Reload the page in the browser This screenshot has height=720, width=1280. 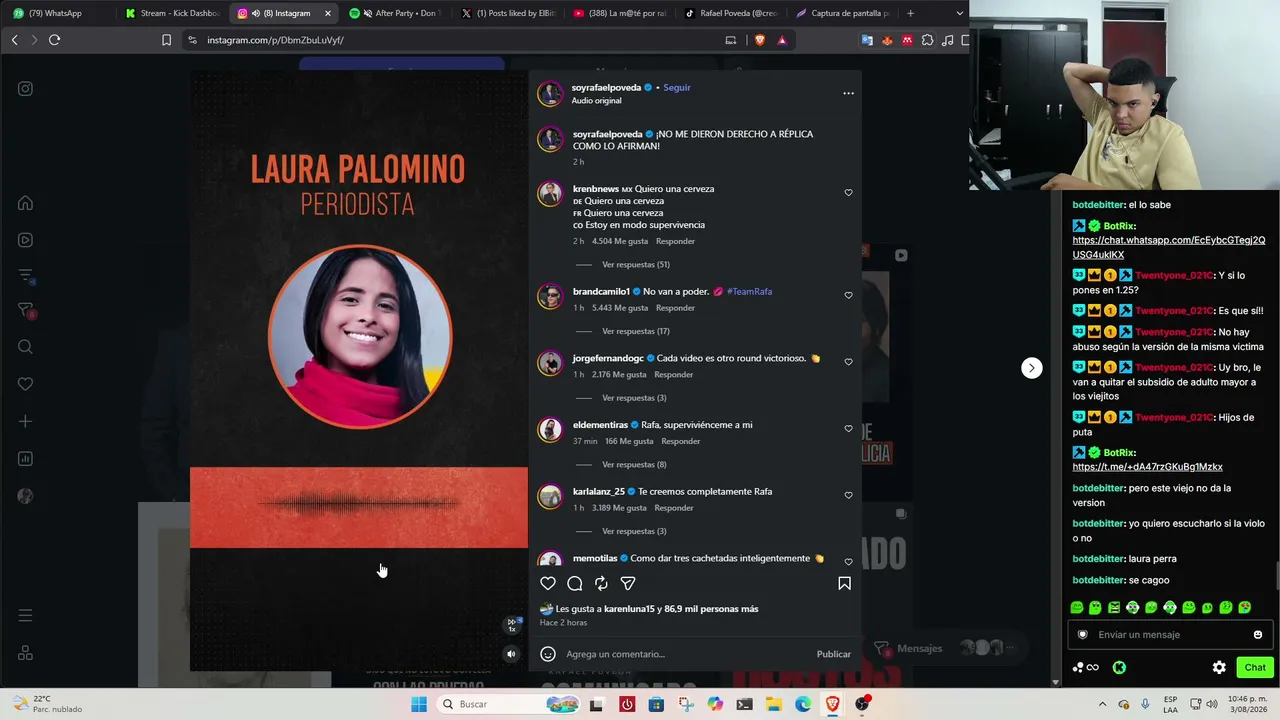54,40
